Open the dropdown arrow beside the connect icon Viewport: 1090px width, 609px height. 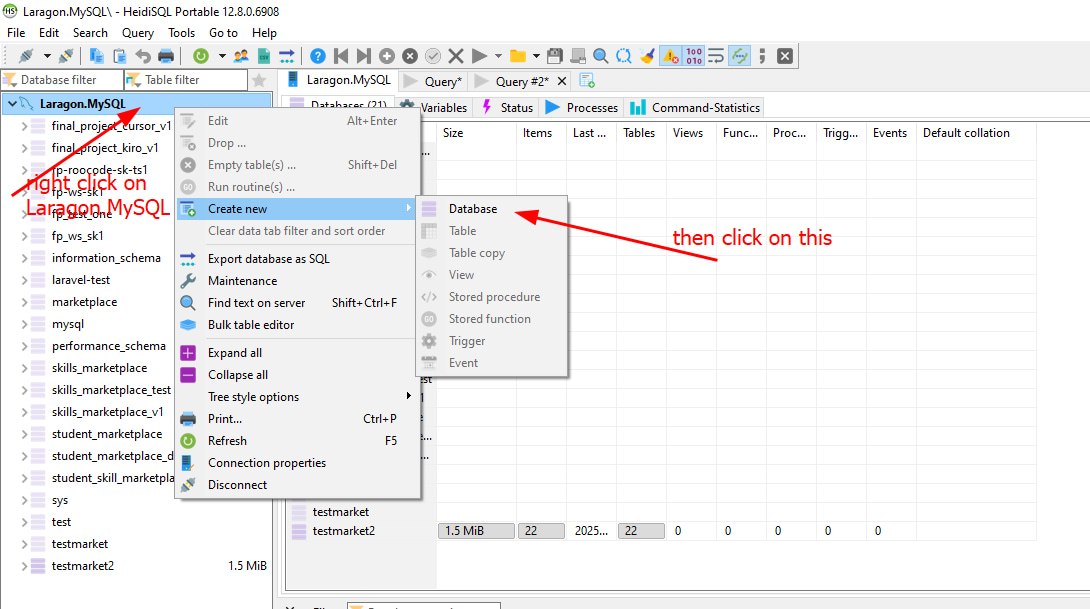(47, 56)
